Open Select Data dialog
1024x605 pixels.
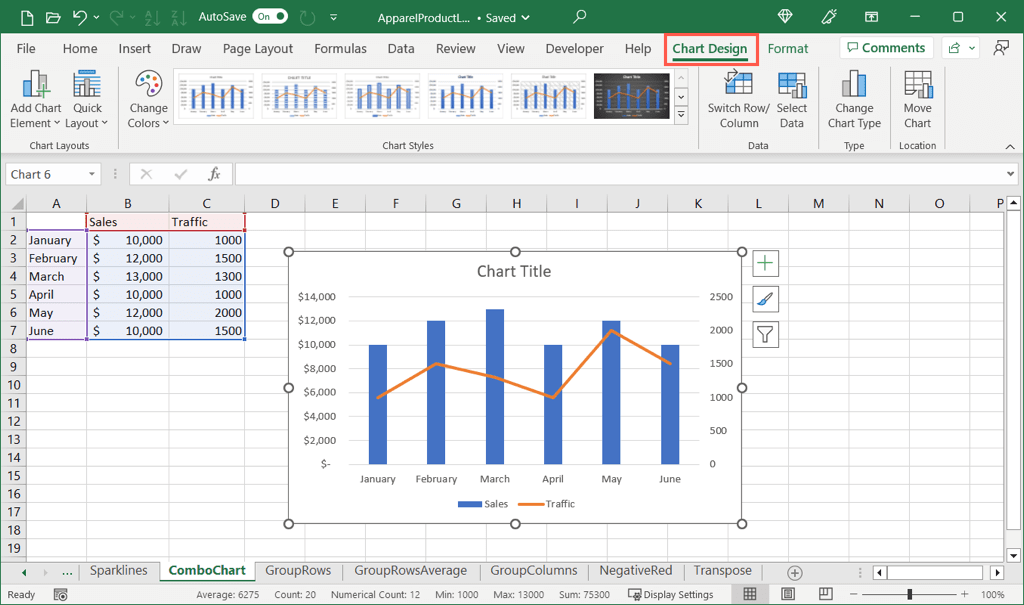click(x=791, y=87)
